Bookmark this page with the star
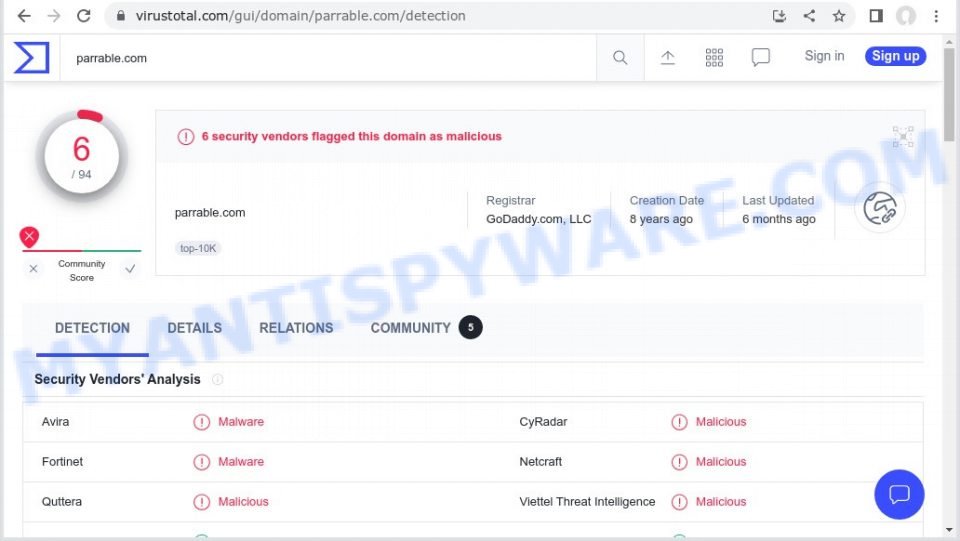Image resolution: width=960 pixels, height=541 pixels. (839, 16)
